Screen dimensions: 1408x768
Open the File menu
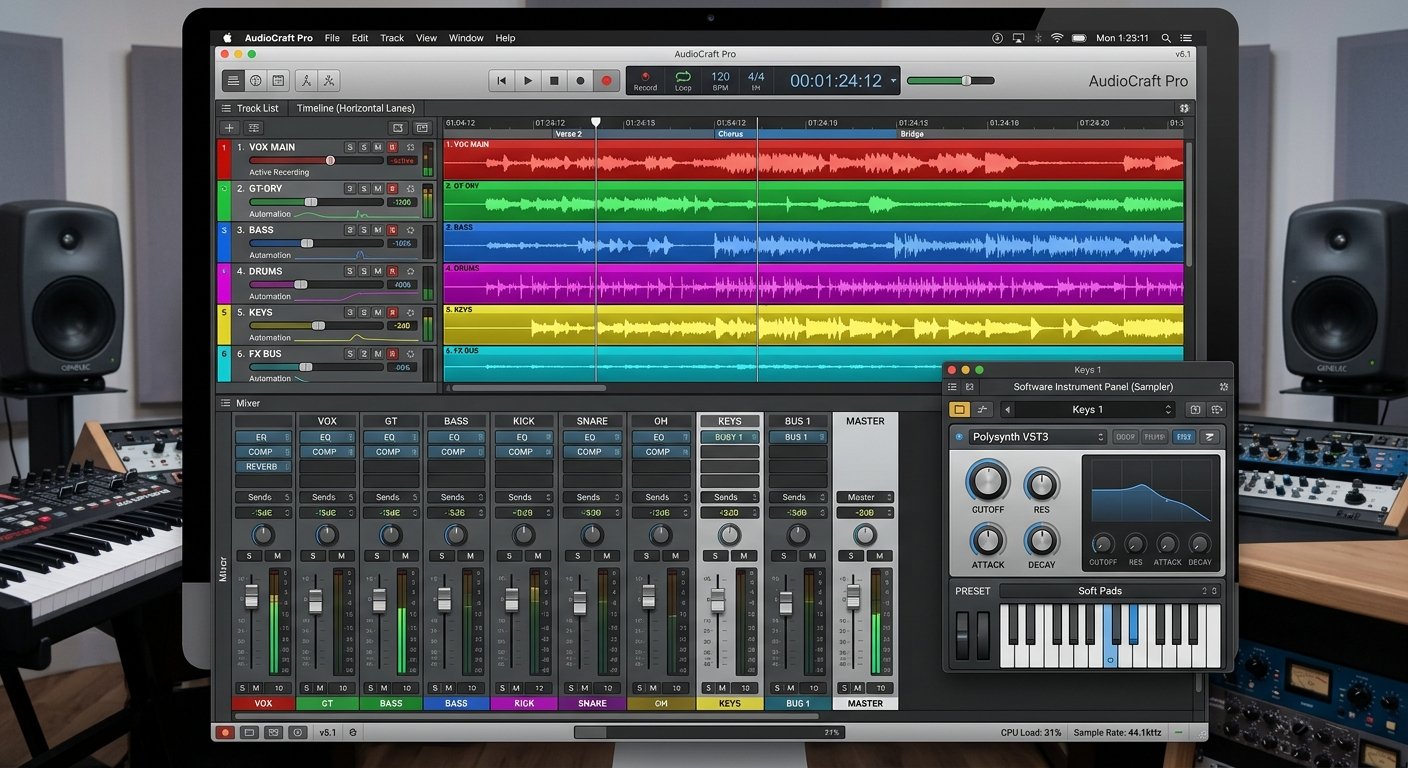pyautogui.click(x=332, y=38)
